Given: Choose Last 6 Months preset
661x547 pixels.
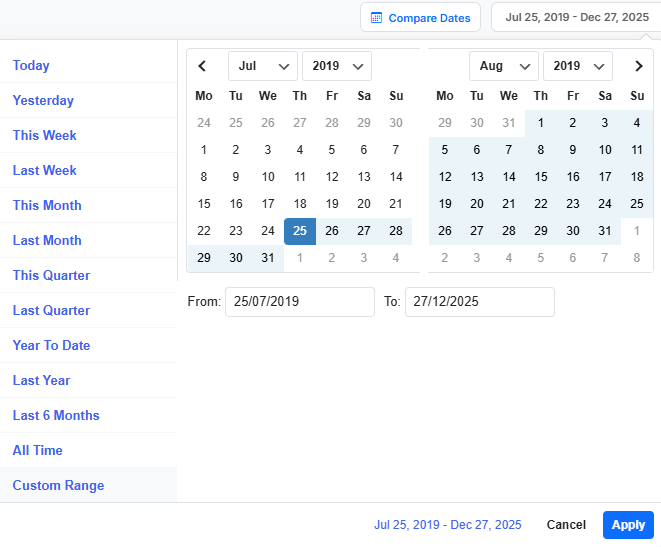Looking at the screenshot, I should tap(56, 416).
